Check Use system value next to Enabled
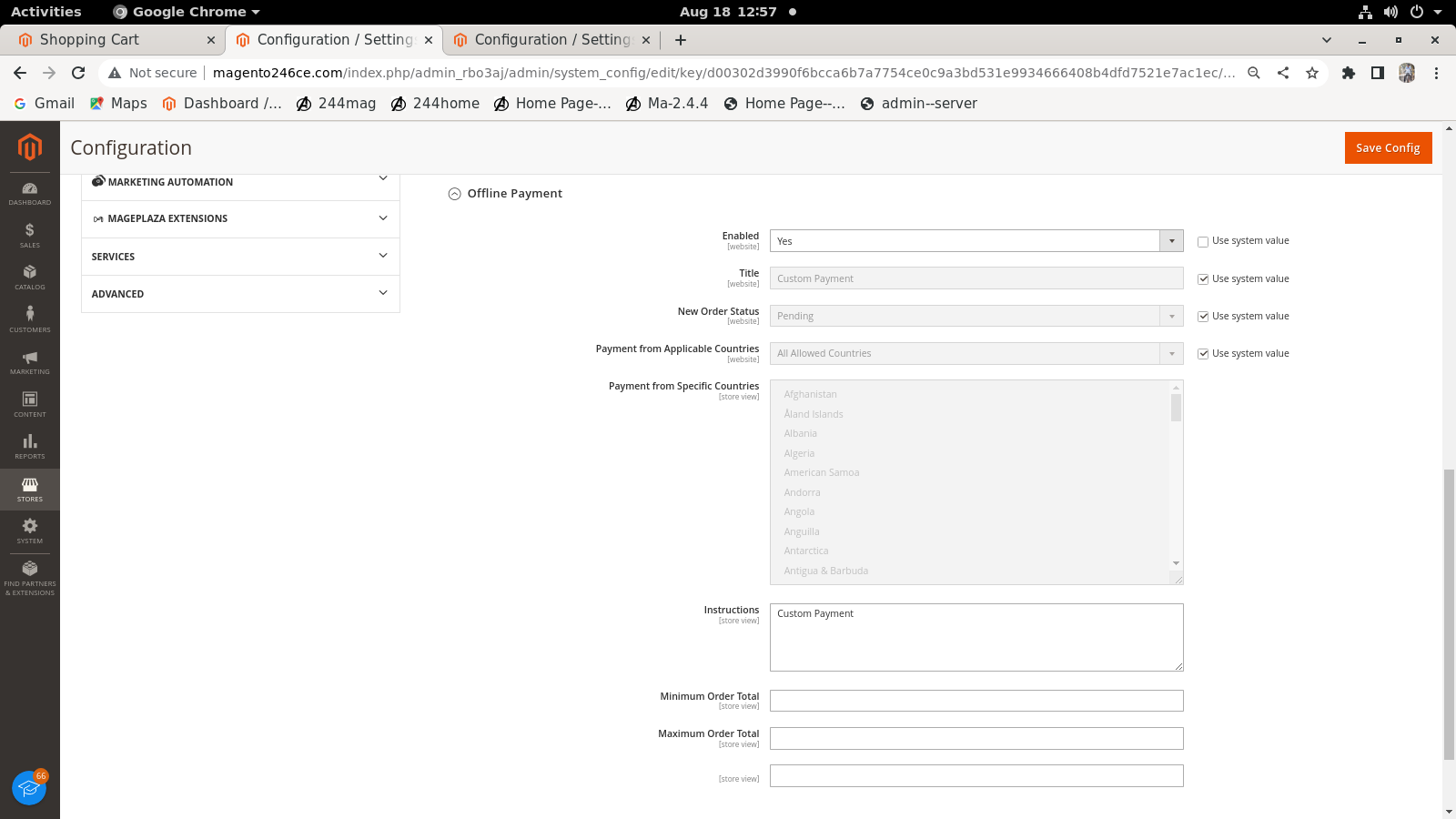Screen dimensions: 1456x819 click(1203, 241)
